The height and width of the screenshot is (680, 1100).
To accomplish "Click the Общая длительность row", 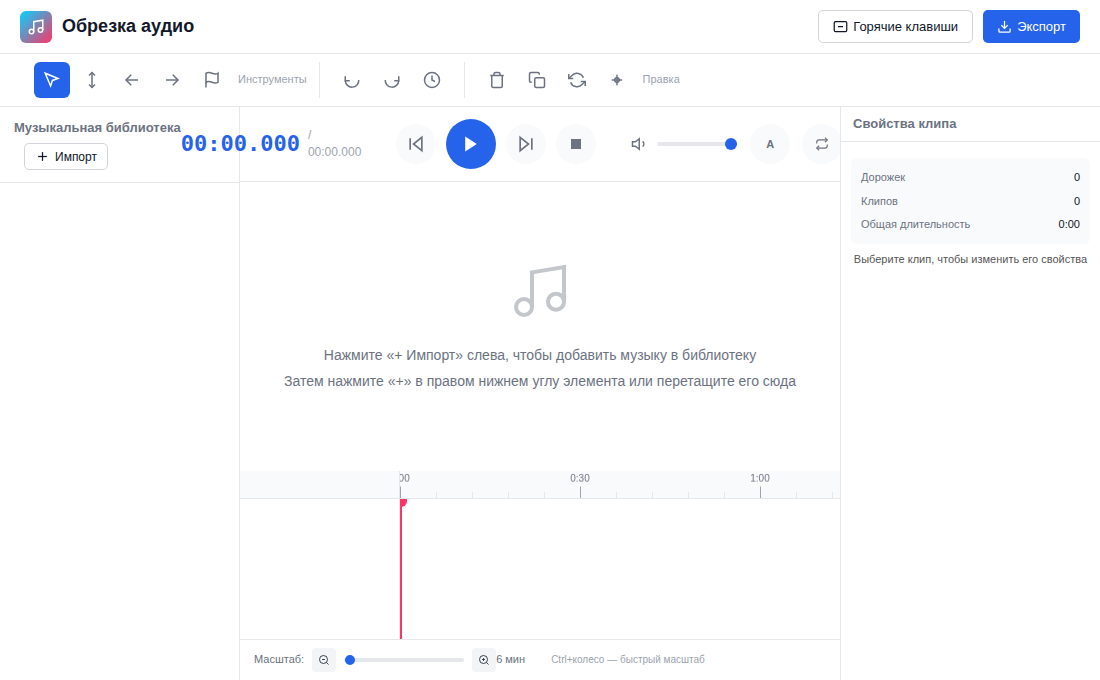I will (x=970, y=225).
